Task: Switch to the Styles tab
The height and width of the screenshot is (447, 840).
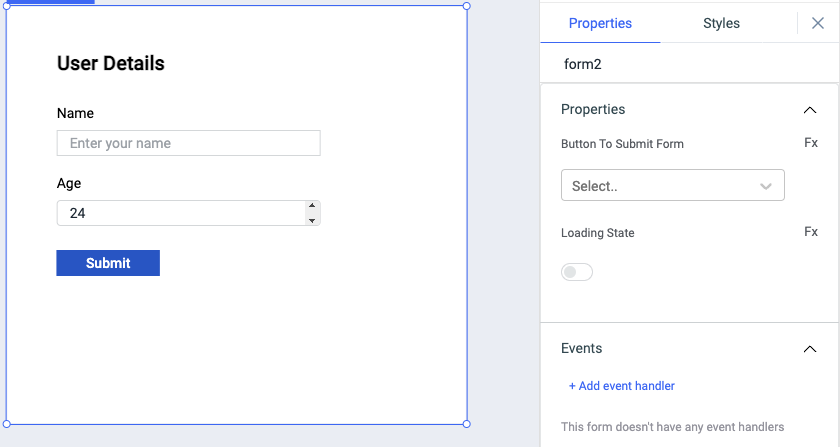Action: click(x=721, y=23)
